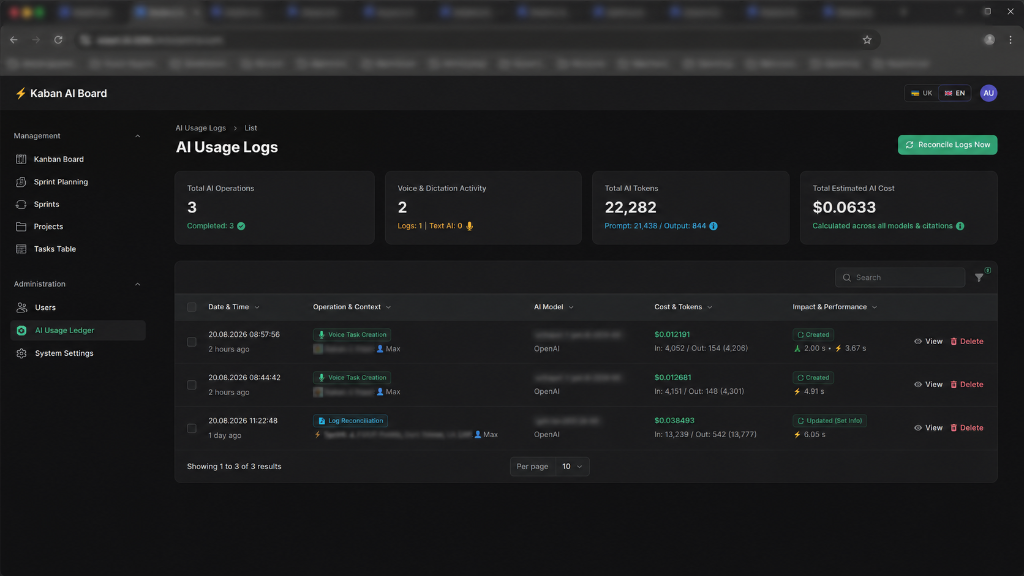The height and width of the screenshot is (576, 1024).
Task: Open the Per page dropdown
Action: tap(571, 466)
